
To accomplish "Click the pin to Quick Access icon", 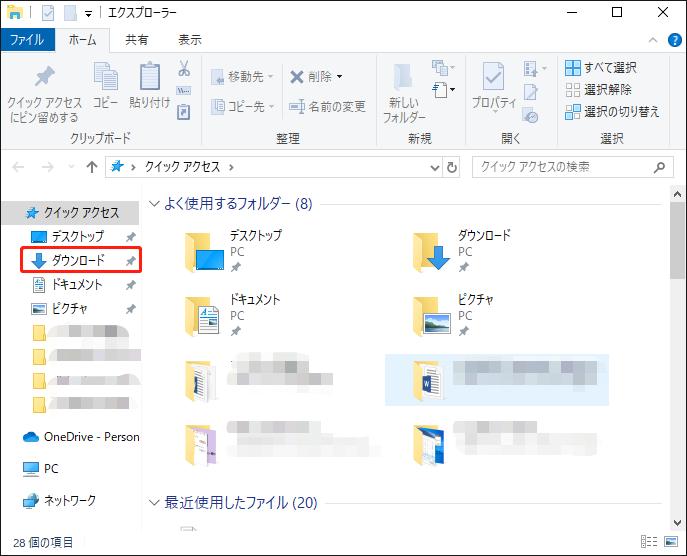I will pos(44,77).
